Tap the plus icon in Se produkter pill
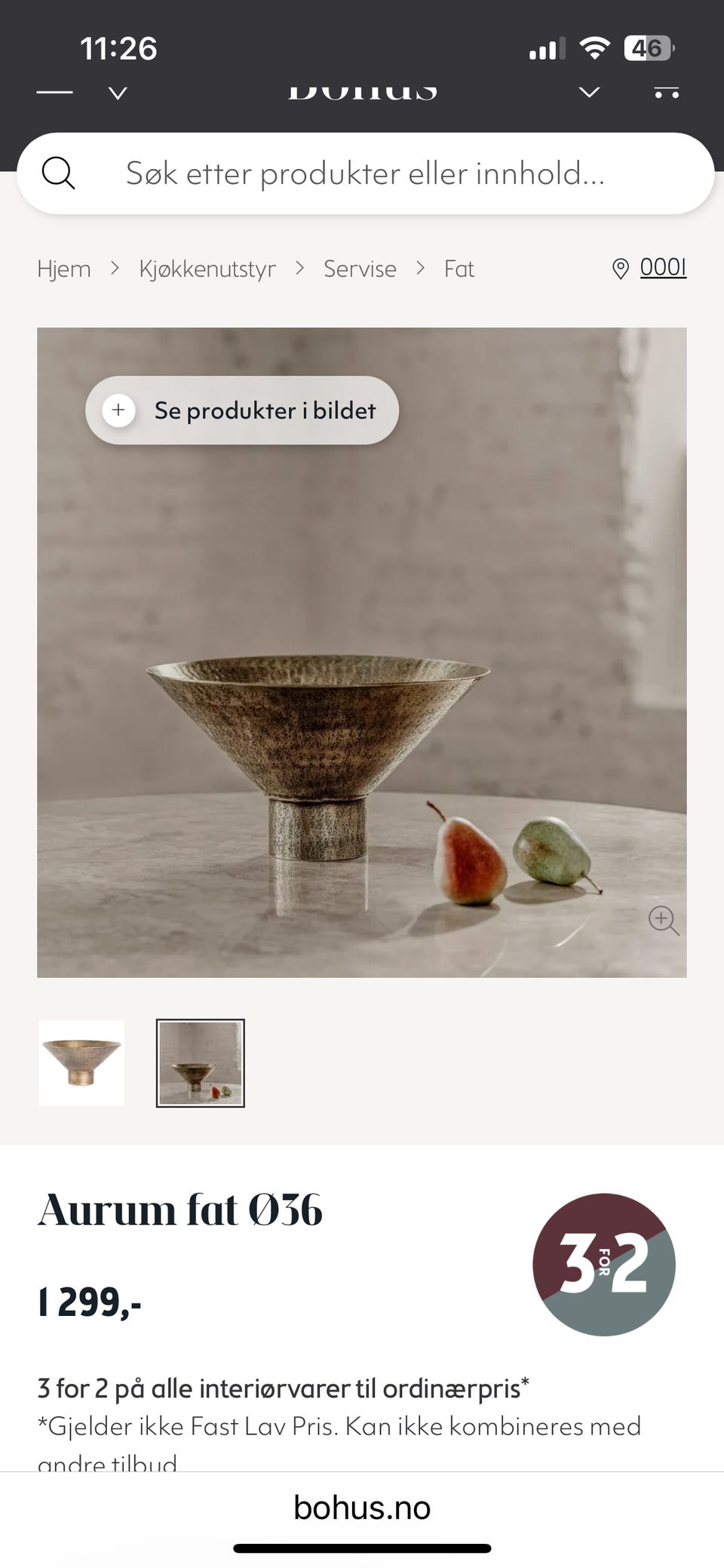724x1568 pixels. pyautogui.click(x=118, y=410)
